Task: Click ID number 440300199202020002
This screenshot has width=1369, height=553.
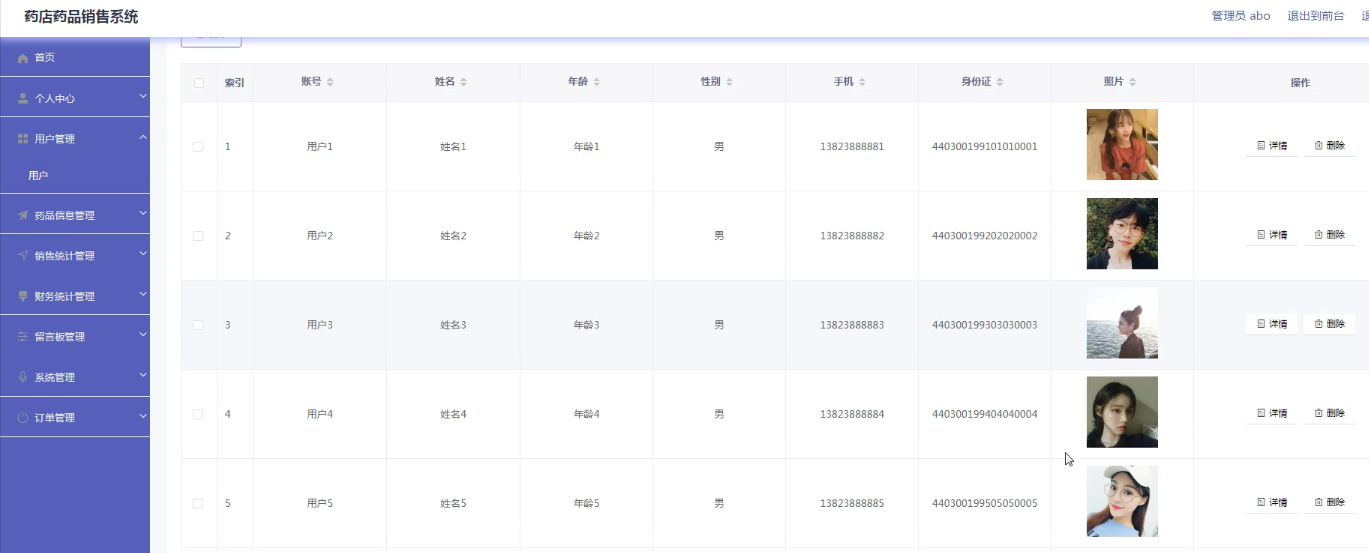Action: click(985, 236)
